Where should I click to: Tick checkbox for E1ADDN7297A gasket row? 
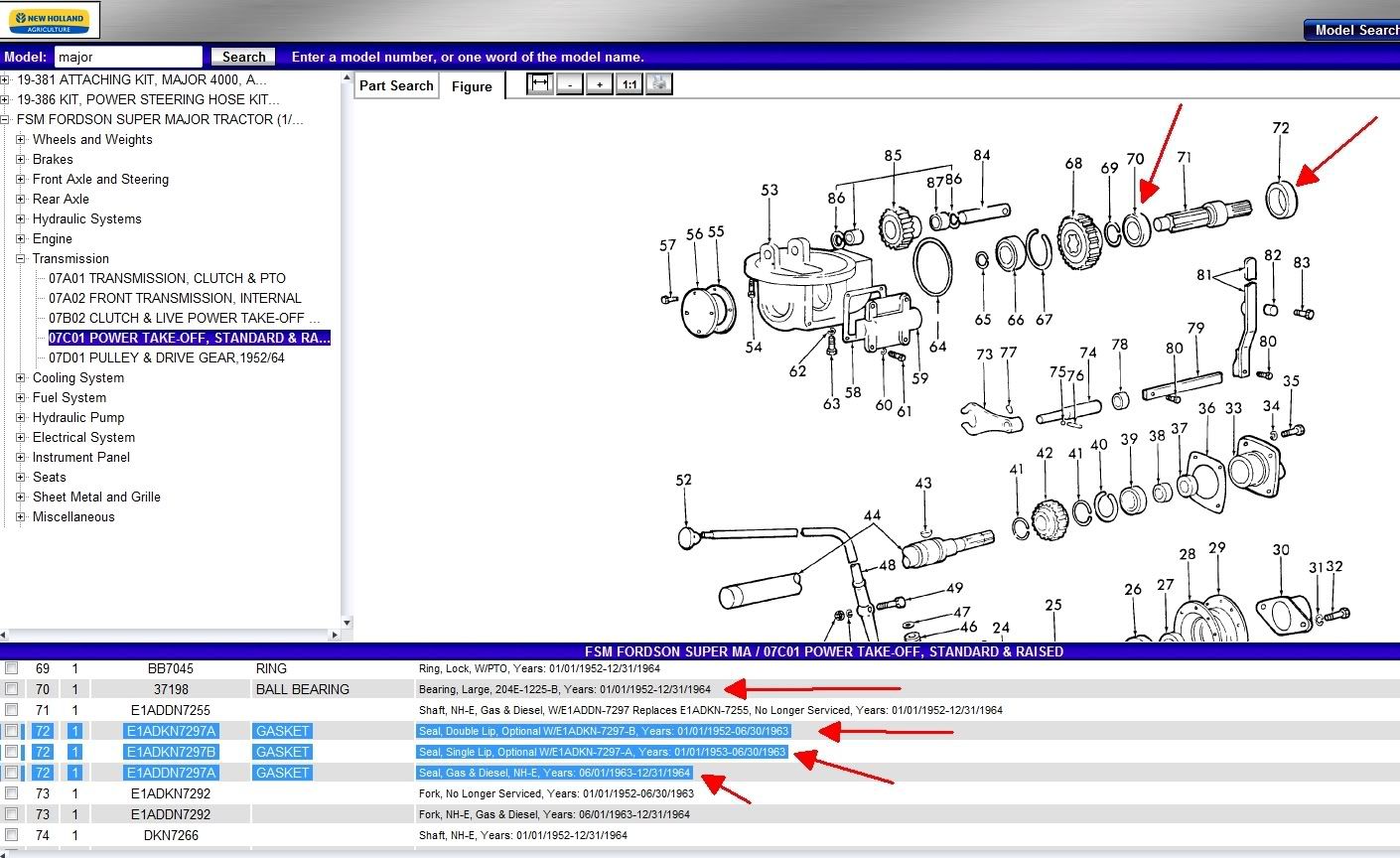(11, 773)
